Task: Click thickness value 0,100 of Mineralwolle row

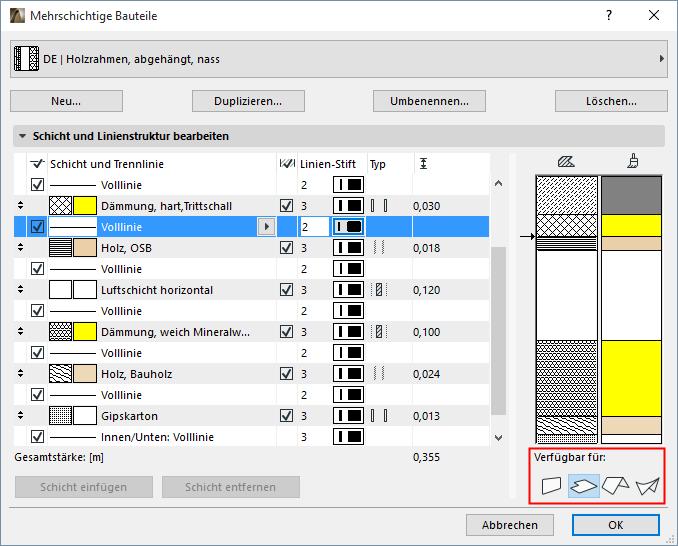Action: [x=426, y=332]
